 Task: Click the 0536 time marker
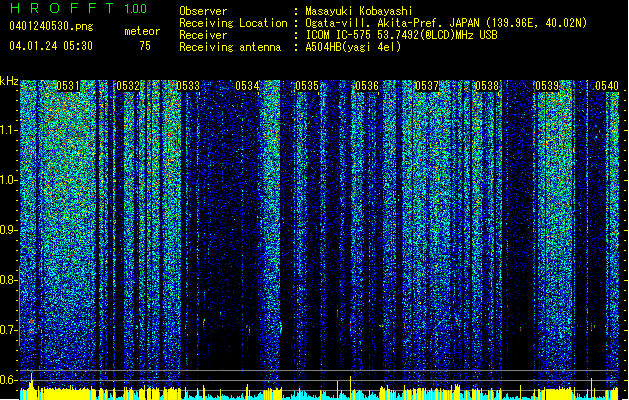(x=367, y=86)
